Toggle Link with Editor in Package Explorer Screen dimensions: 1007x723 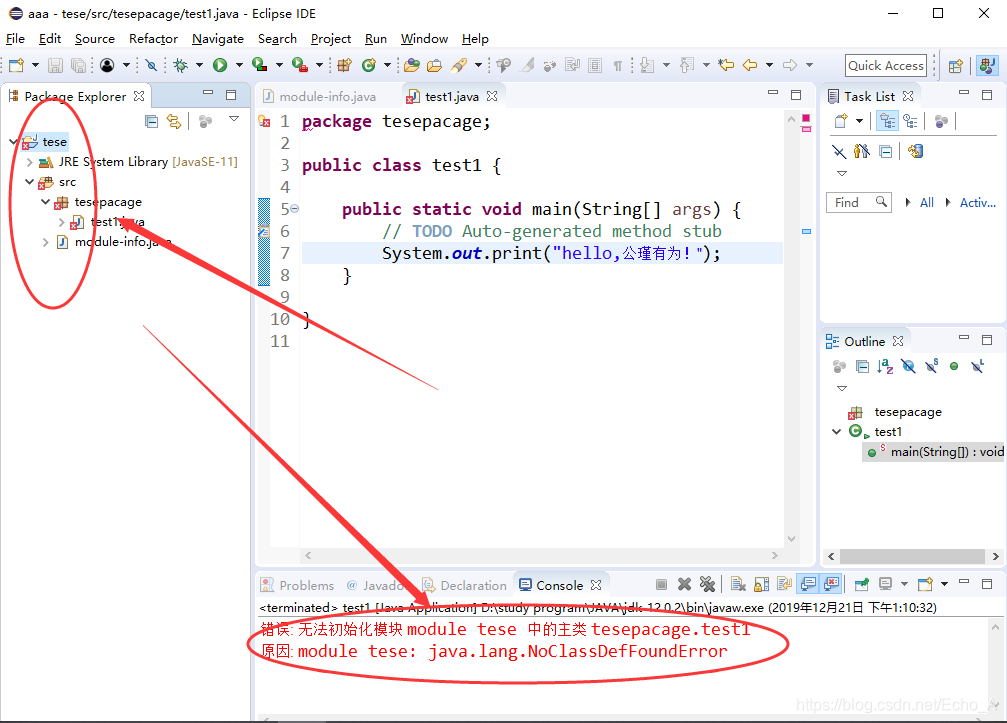(x=174, y=120)
